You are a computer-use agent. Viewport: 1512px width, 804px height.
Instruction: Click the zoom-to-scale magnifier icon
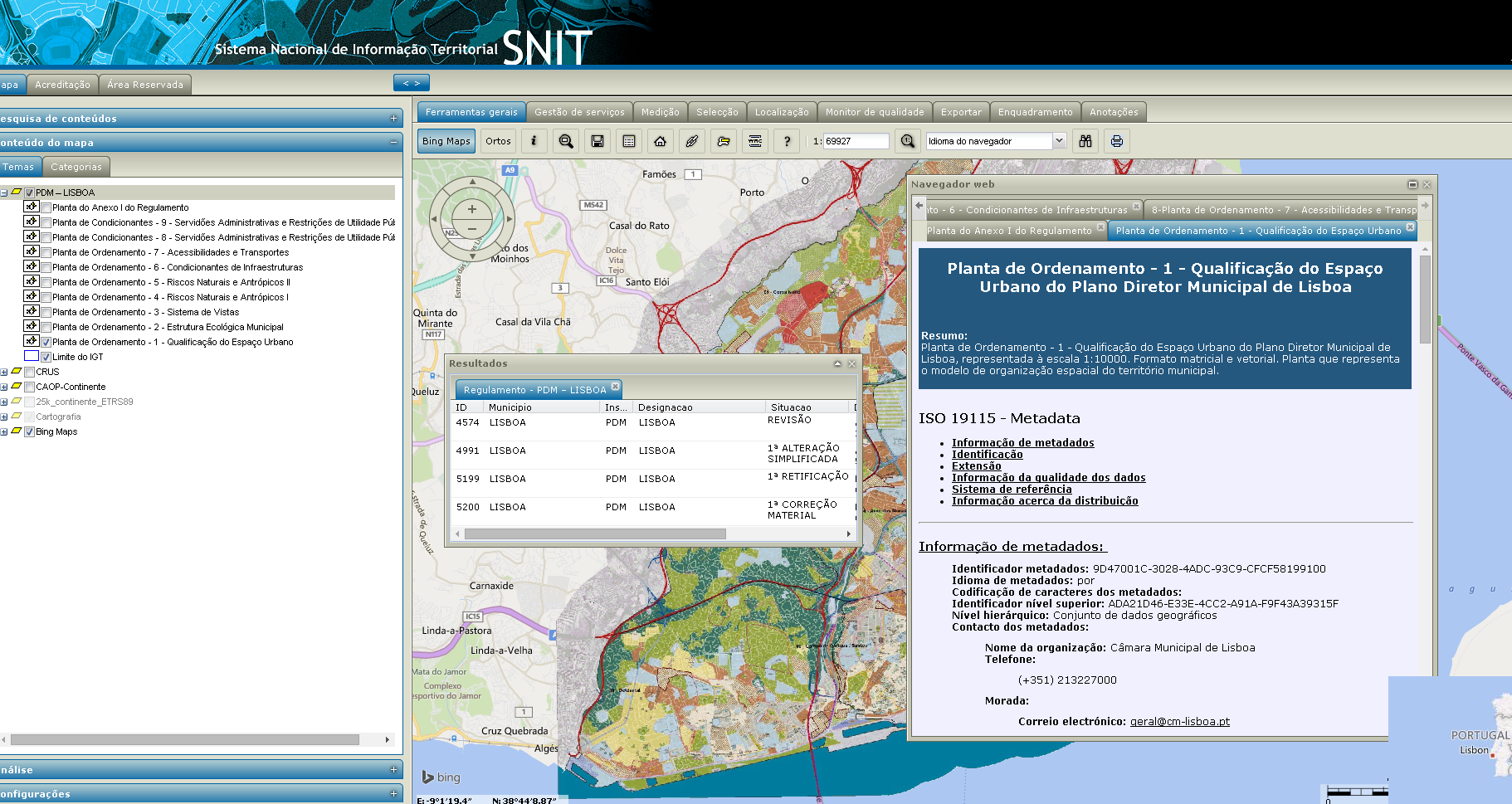pyautogui.click(x=908, y=141)
